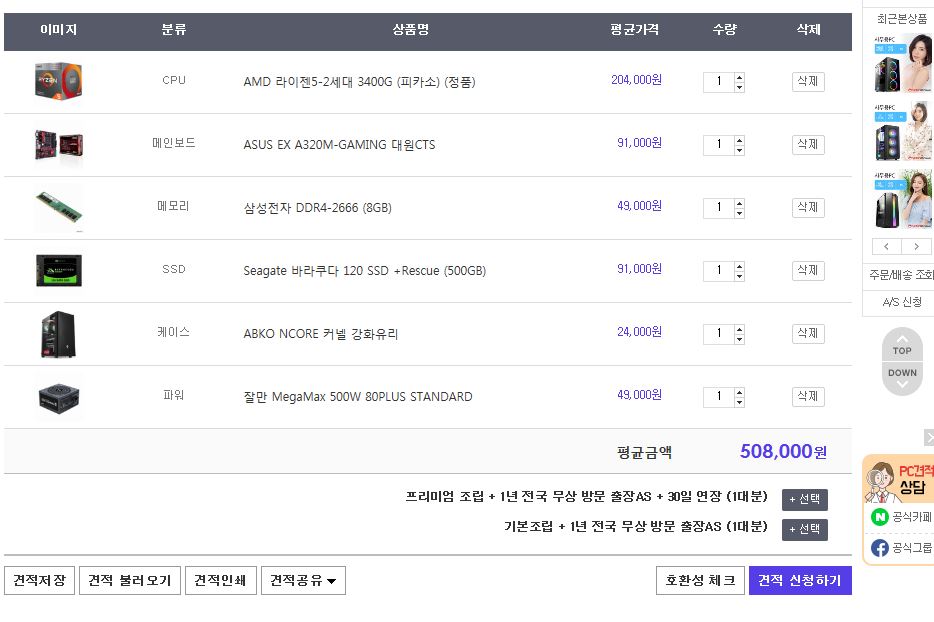Jump to page DOWN button
Viewport: 934px width, 622px height.
[x=902, y=378]
